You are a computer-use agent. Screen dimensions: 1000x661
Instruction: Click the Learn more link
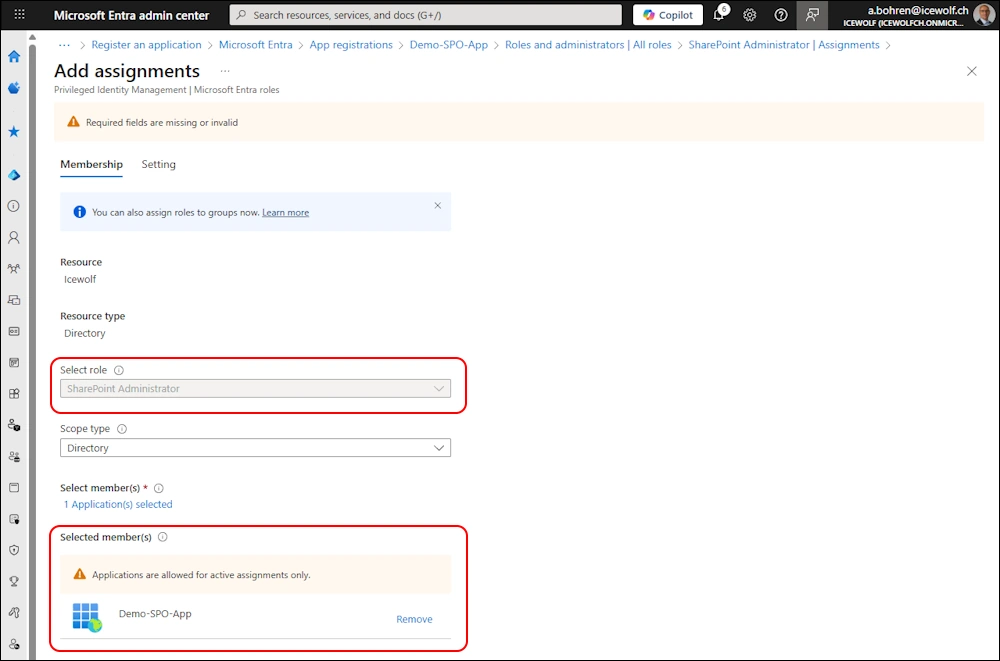[x=285, y=213]
